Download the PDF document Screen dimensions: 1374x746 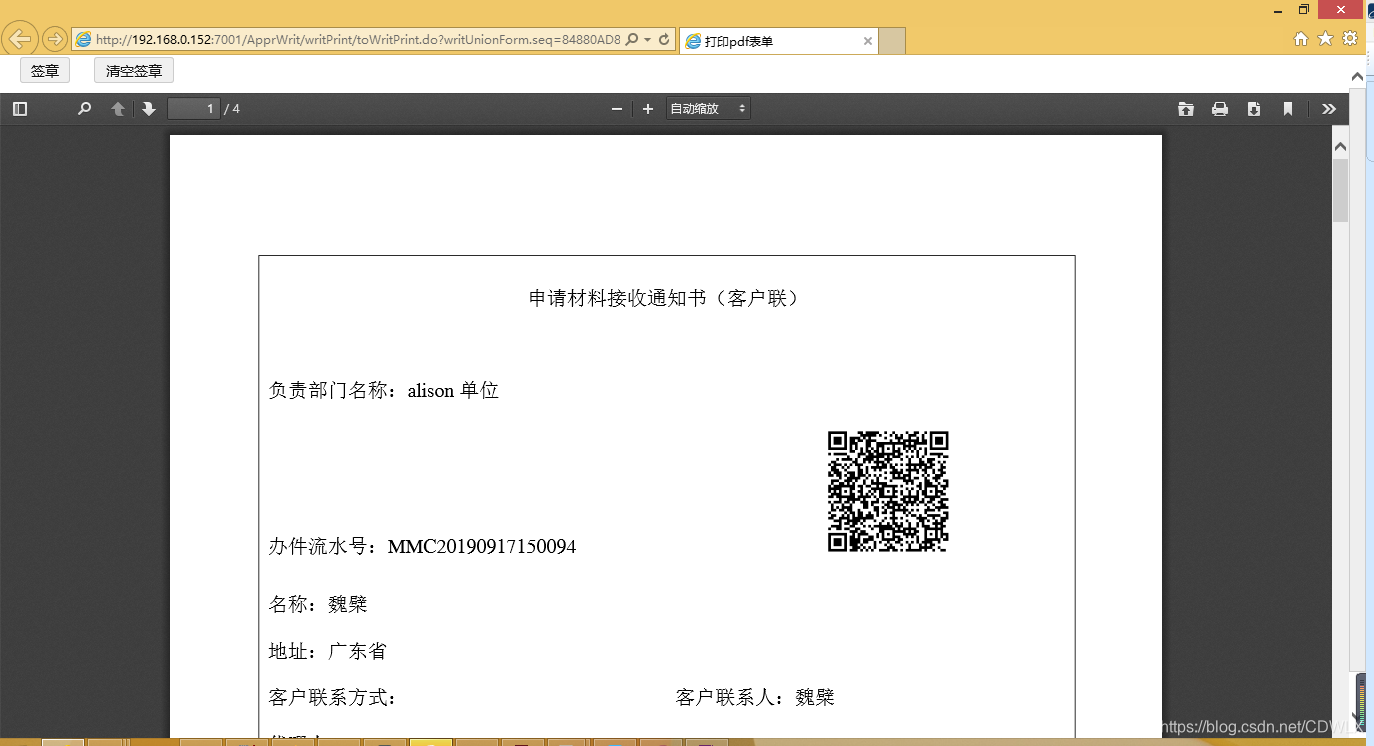tap(1254, 108)
